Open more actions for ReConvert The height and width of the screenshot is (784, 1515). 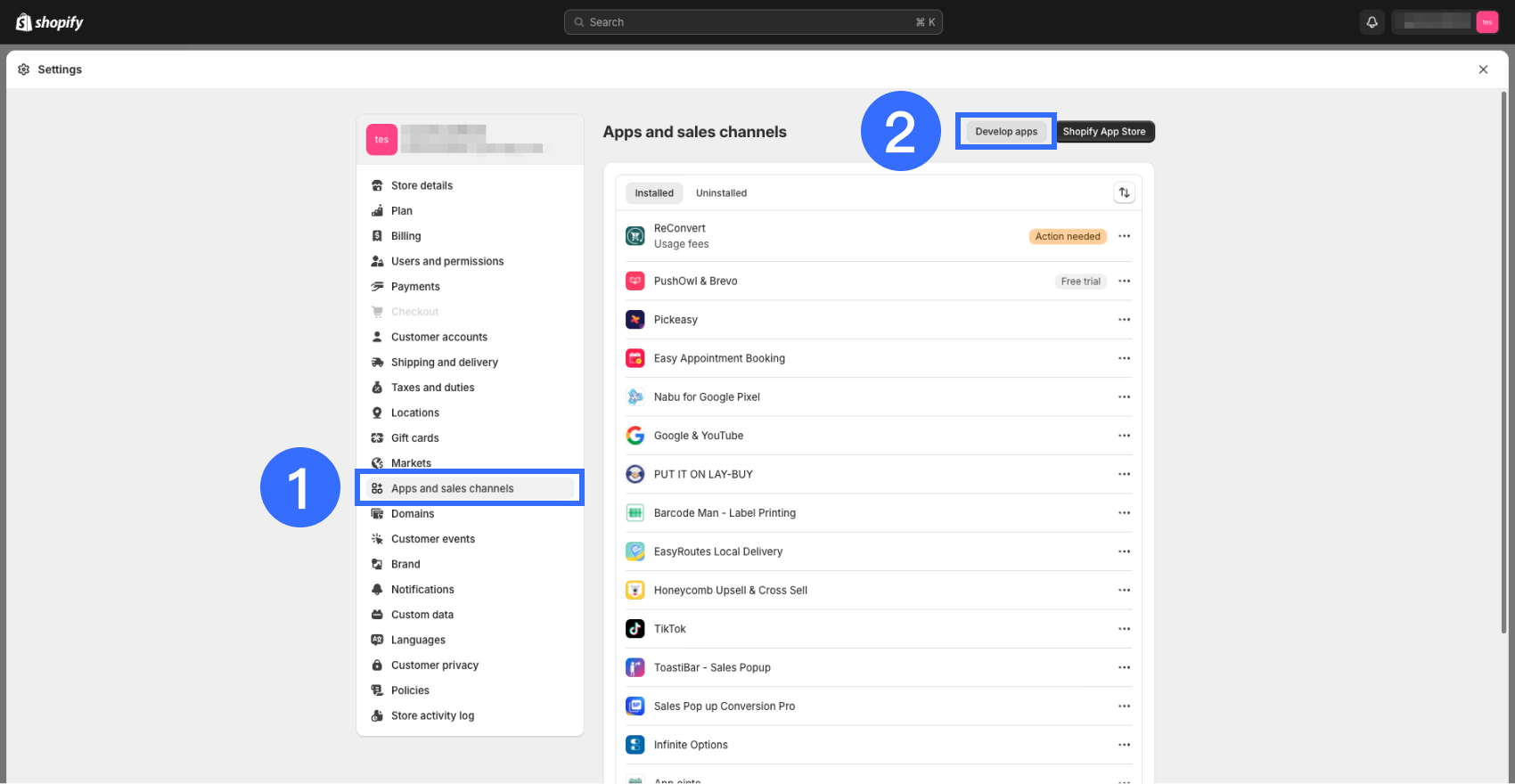point(1125,236)
